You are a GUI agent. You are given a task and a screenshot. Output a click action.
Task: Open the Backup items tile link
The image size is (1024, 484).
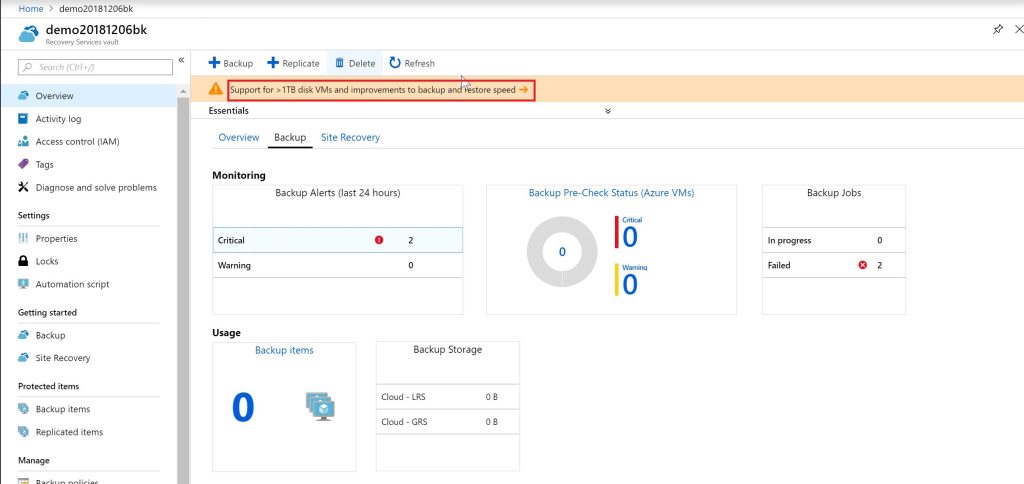tap(284, 350)
